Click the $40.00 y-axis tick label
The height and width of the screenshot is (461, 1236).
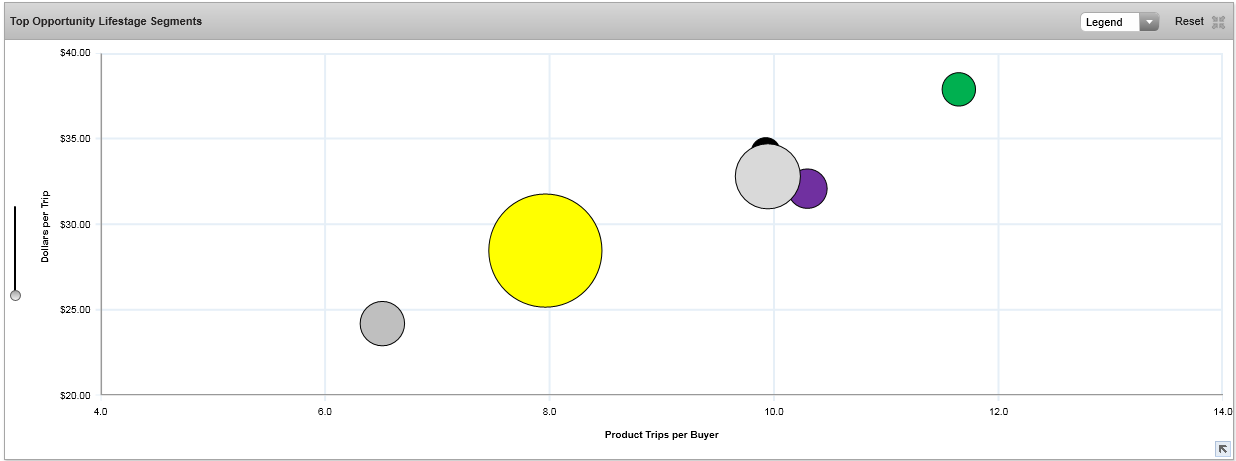[77, 52]
